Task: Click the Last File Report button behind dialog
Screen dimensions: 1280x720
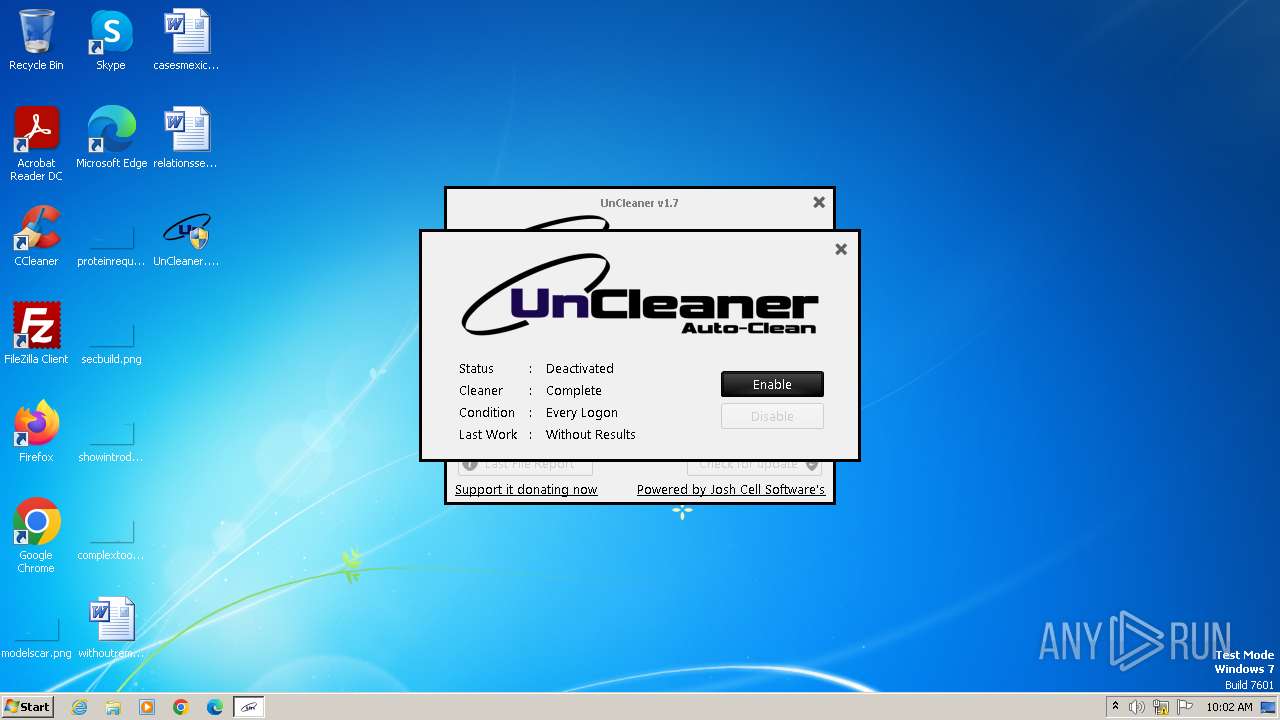Action: [526, 466]
